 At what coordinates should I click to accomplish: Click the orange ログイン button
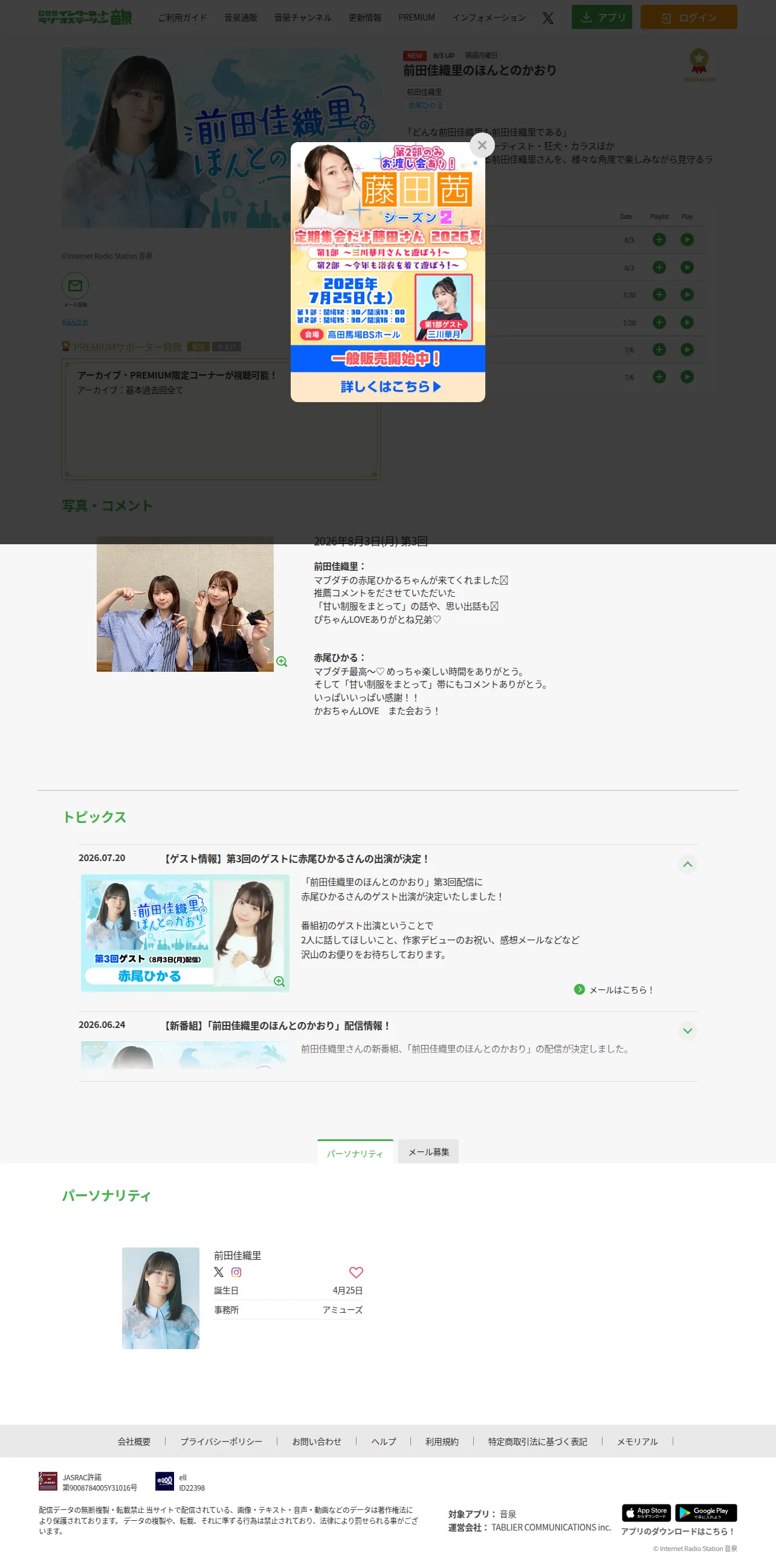point(689,17)
